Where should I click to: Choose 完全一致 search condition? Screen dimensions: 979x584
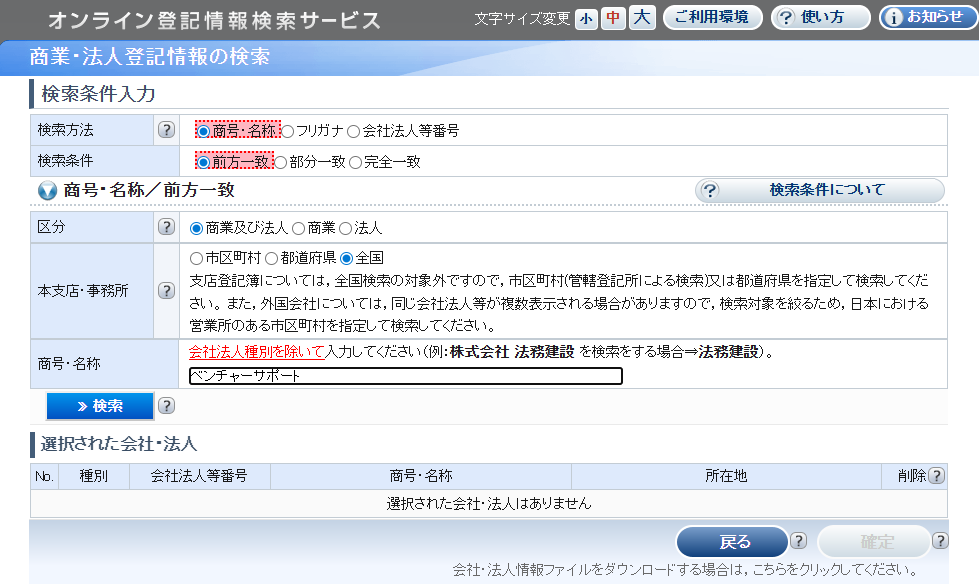355,161
